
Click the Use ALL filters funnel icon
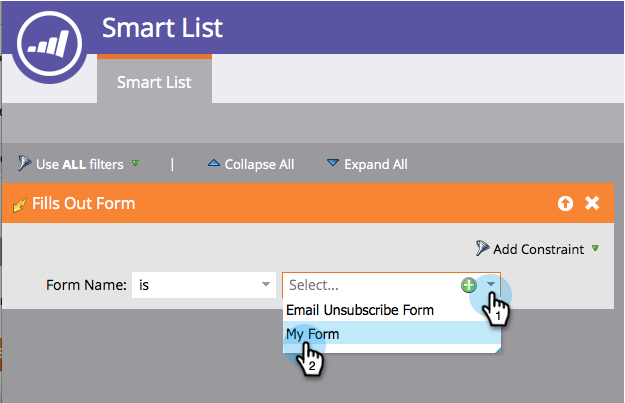point(24,164)
